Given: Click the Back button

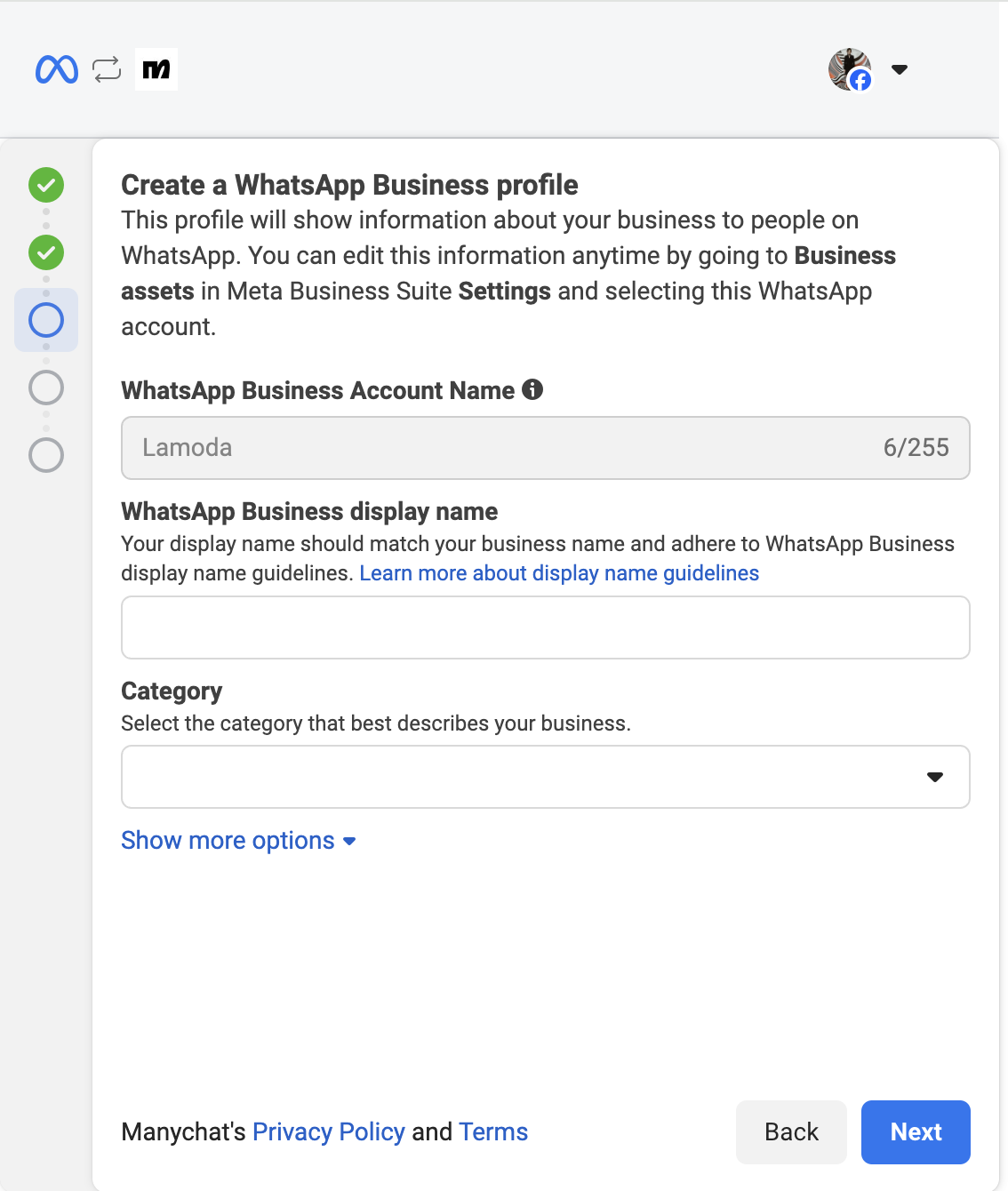Looking at the screenshot, I should pos(791,1132).
